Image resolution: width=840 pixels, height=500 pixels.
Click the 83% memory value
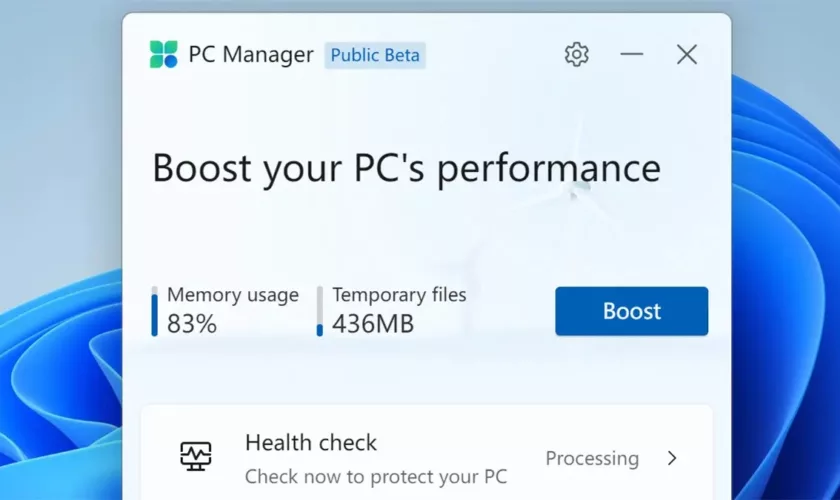[192, 324]
